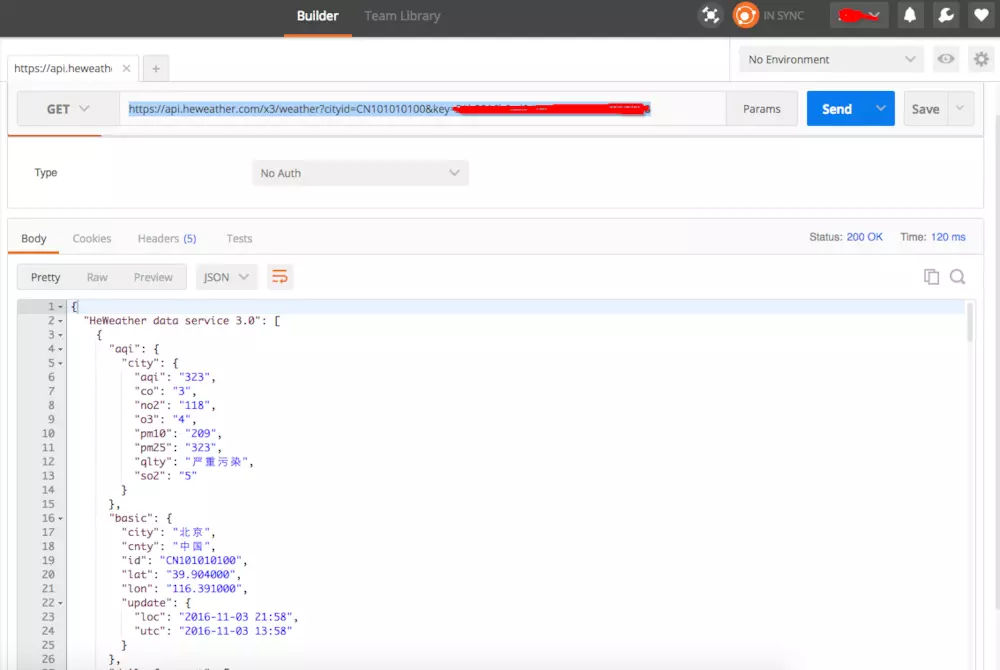This screenshot has width=1000, height=670.
Task: Click the "pm25": "323" line
Action: 178,448
